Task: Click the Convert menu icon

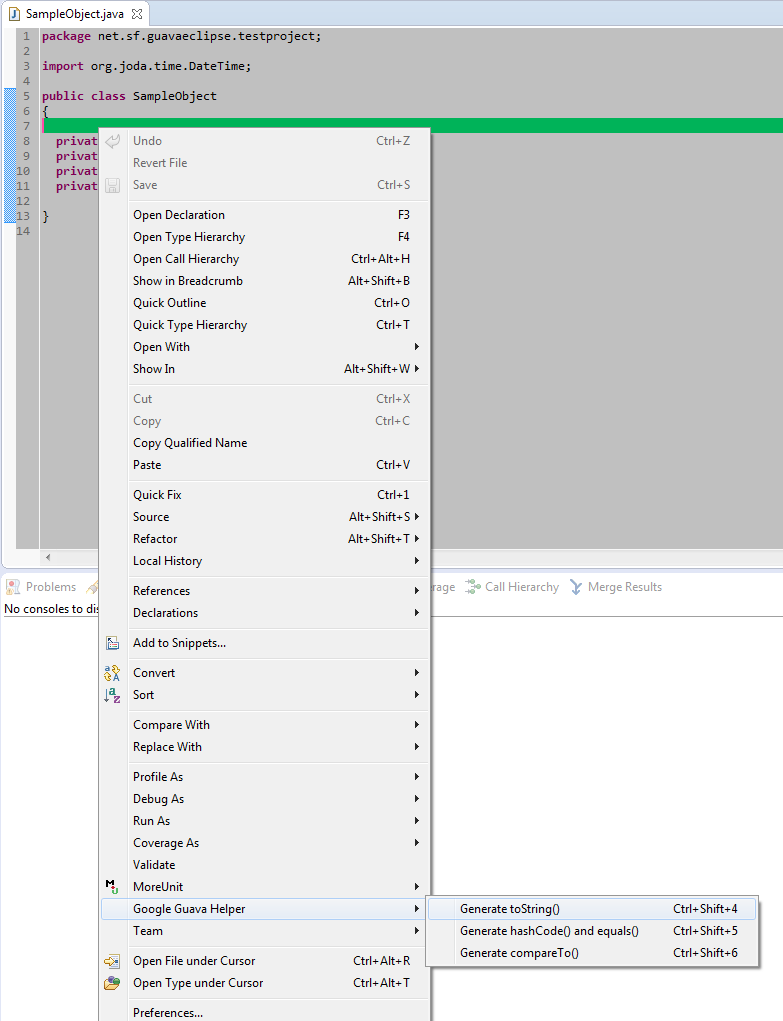Action: [112, 673]
